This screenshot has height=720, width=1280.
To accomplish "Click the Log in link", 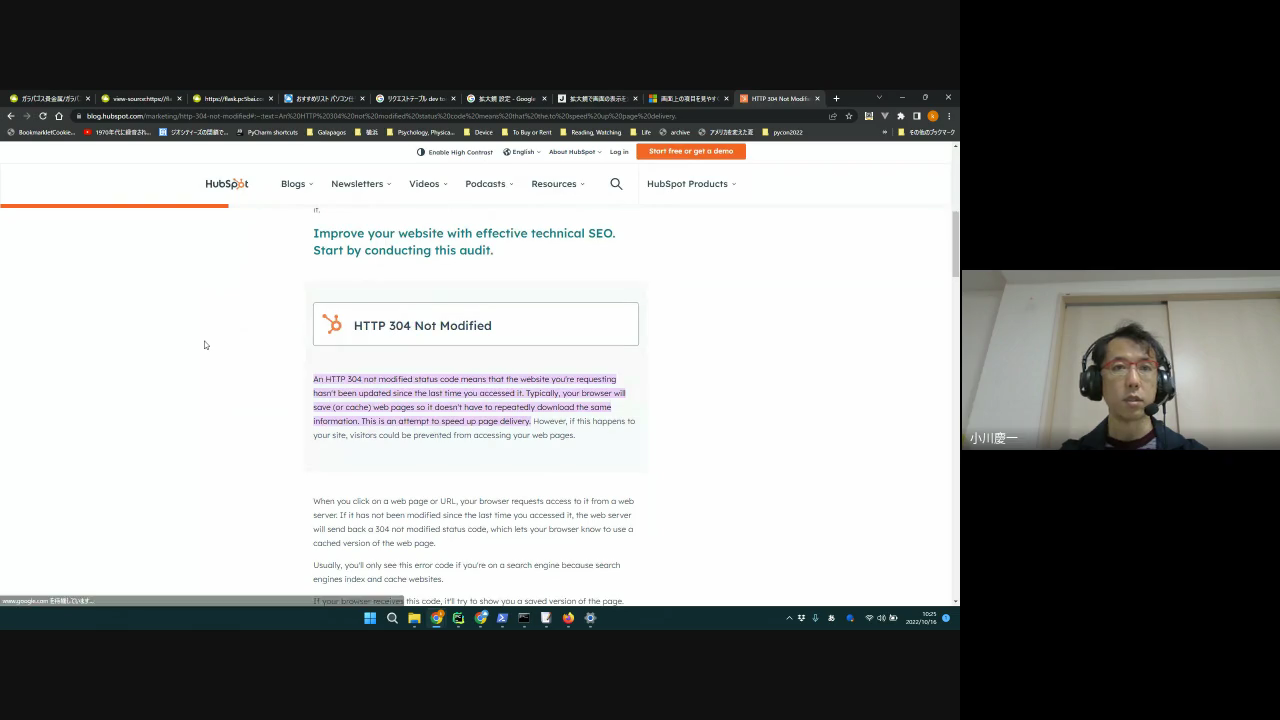I will 619,152.
